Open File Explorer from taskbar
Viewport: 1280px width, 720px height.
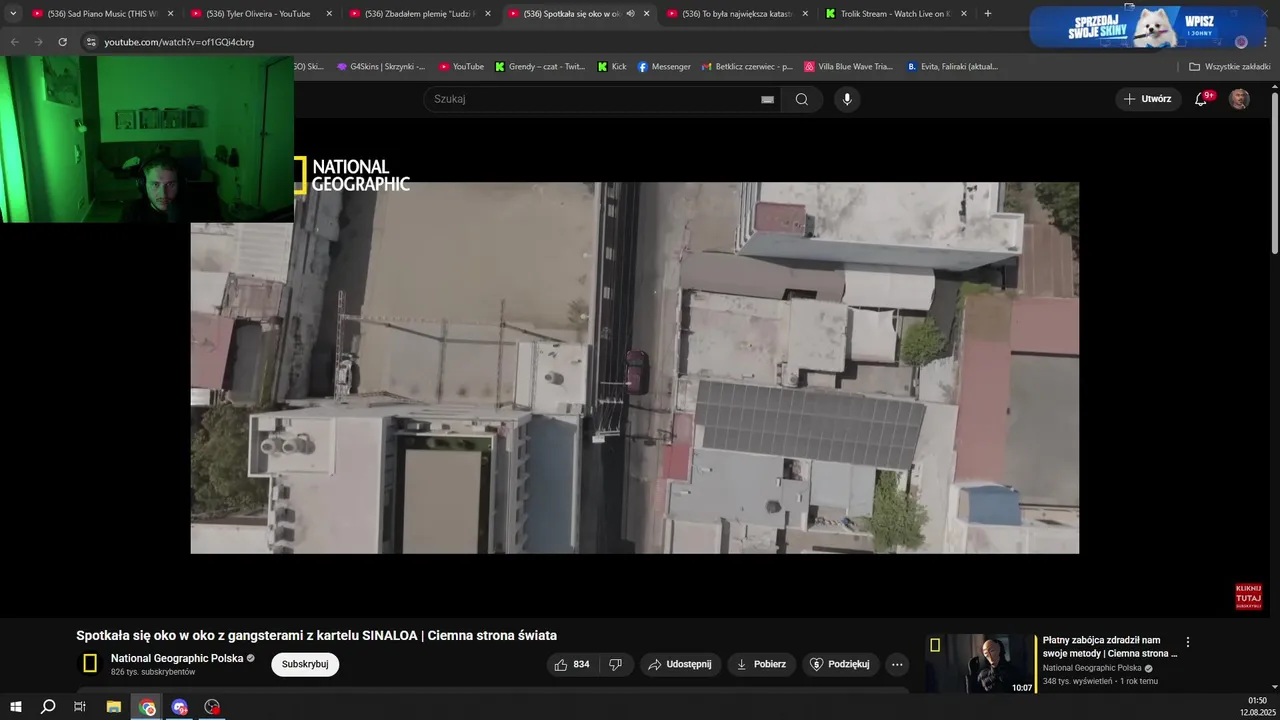point(114,707)
